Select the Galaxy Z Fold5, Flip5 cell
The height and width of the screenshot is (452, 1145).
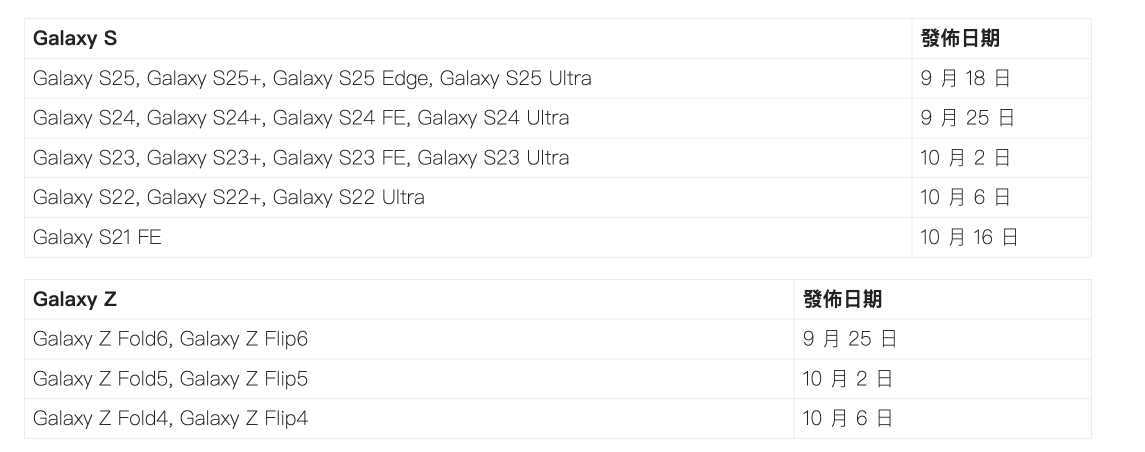[x=170, y=379]
